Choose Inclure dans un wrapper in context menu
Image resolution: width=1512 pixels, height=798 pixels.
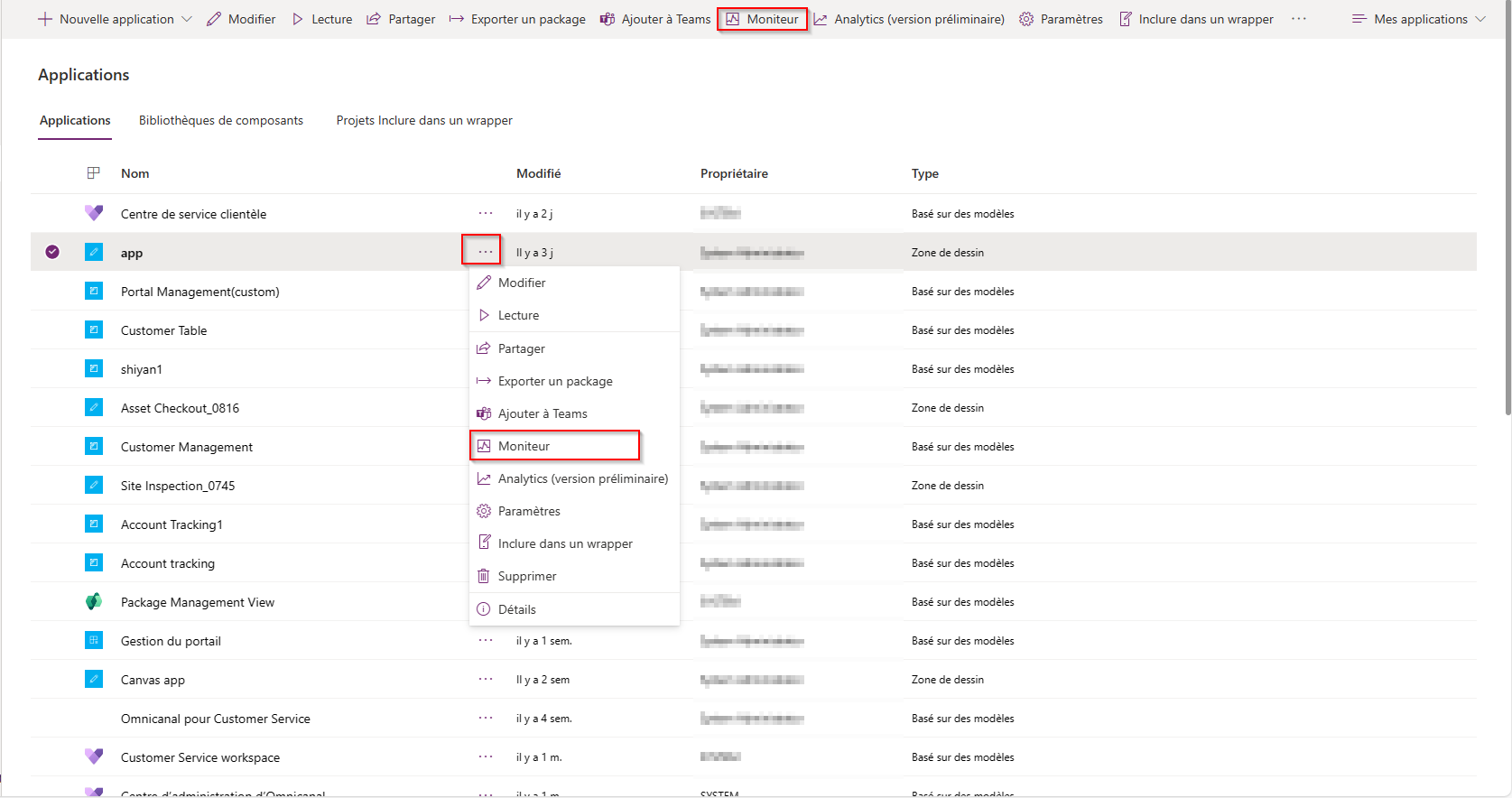(574, 543)
